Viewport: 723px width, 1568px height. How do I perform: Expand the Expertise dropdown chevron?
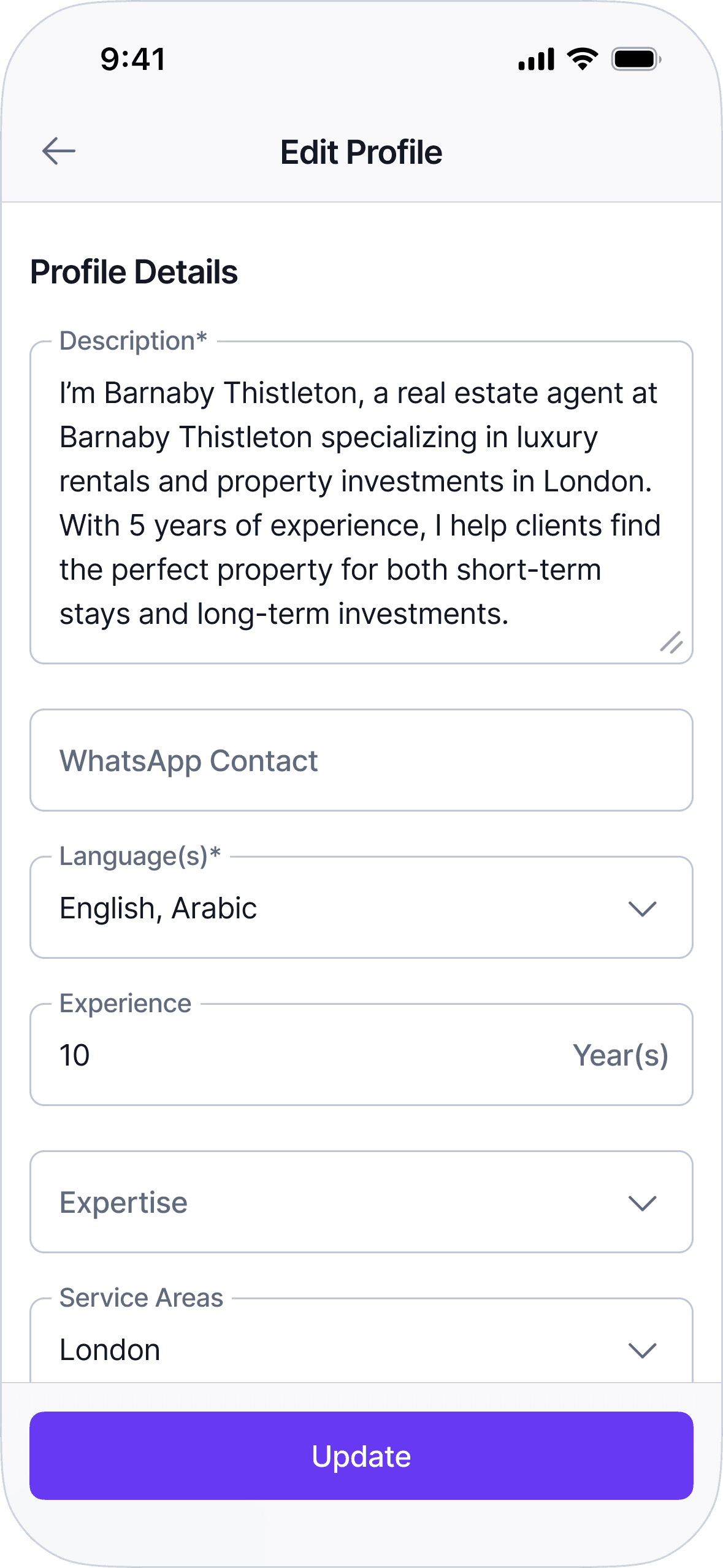pos(643,1203)
